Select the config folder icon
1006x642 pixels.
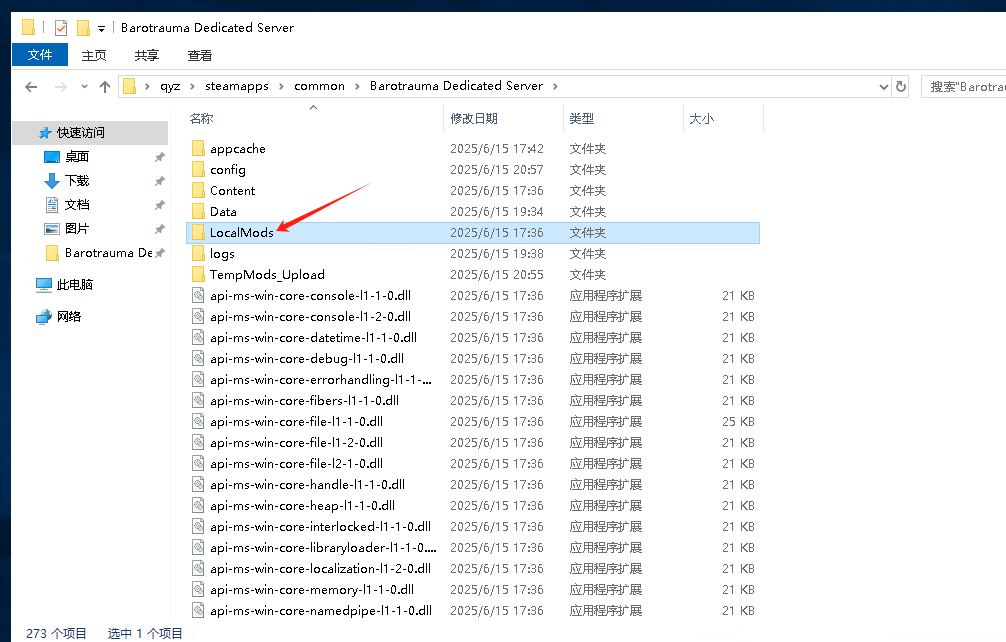pos(198,170)
